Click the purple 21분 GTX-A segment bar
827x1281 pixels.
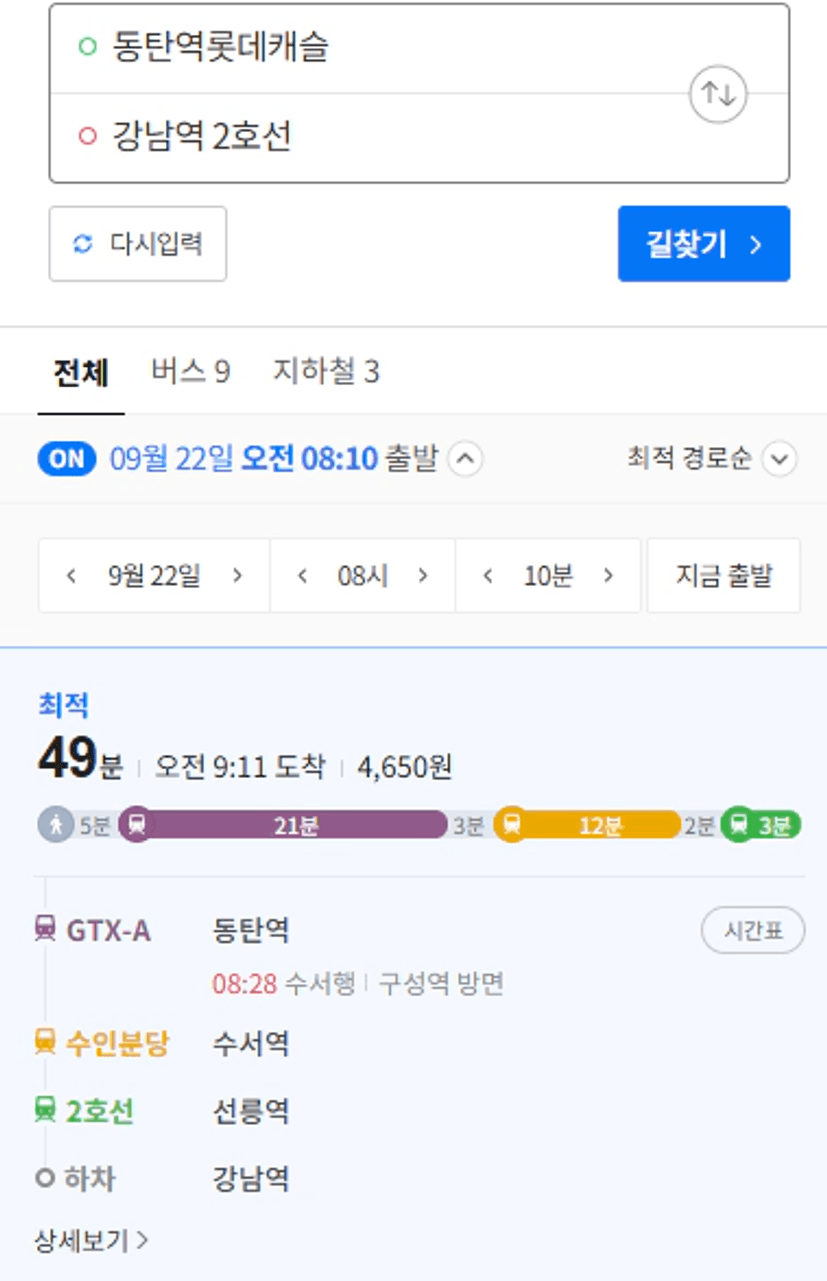(295, 825)
